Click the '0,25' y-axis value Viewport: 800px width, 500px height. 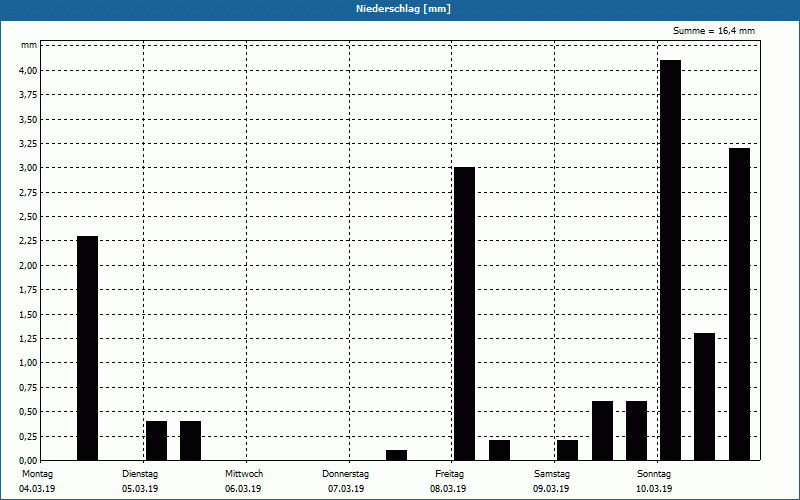[29, 436]
